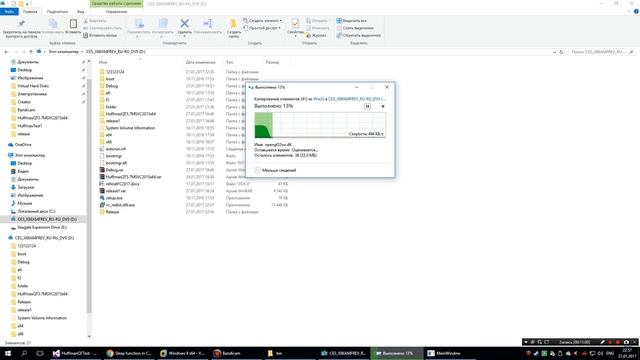This screenshot has width=640, height=360.
Task: Open History (Журнал) in ribbon
Action: [316, 36]
